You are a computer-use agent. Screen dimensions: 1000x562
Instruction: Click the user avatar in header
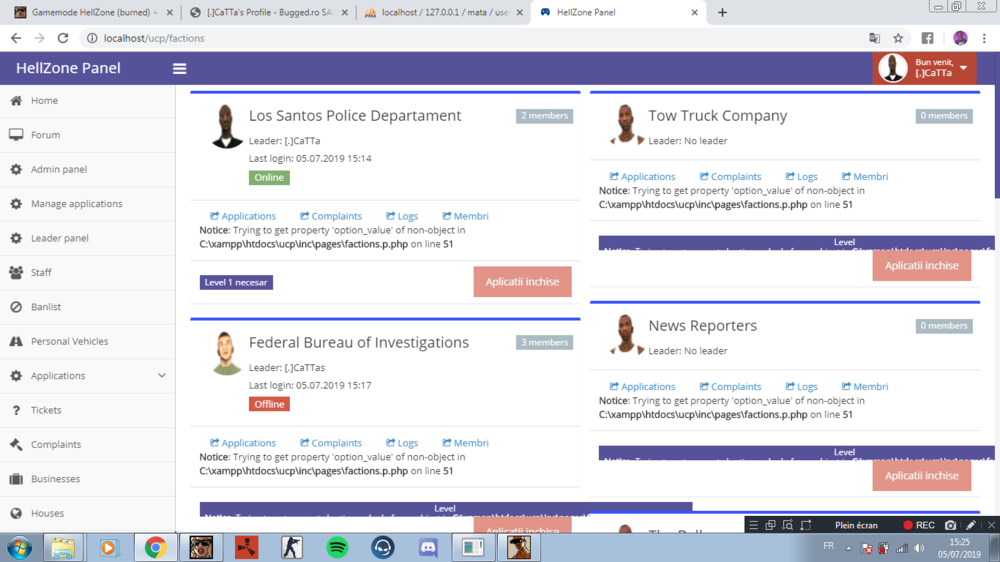(x=893, y=68)
